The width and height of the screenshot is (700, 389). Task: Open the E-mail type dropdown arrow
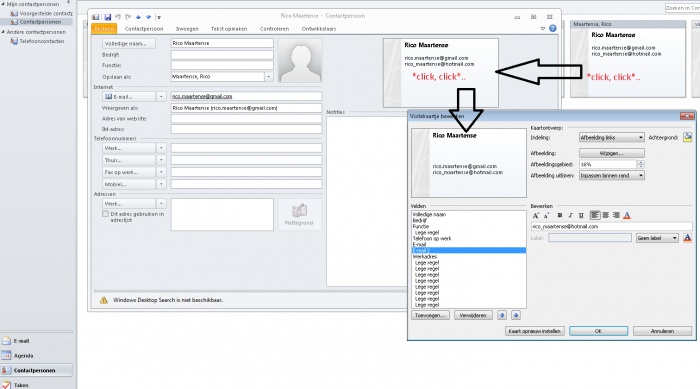coord(161,96)
